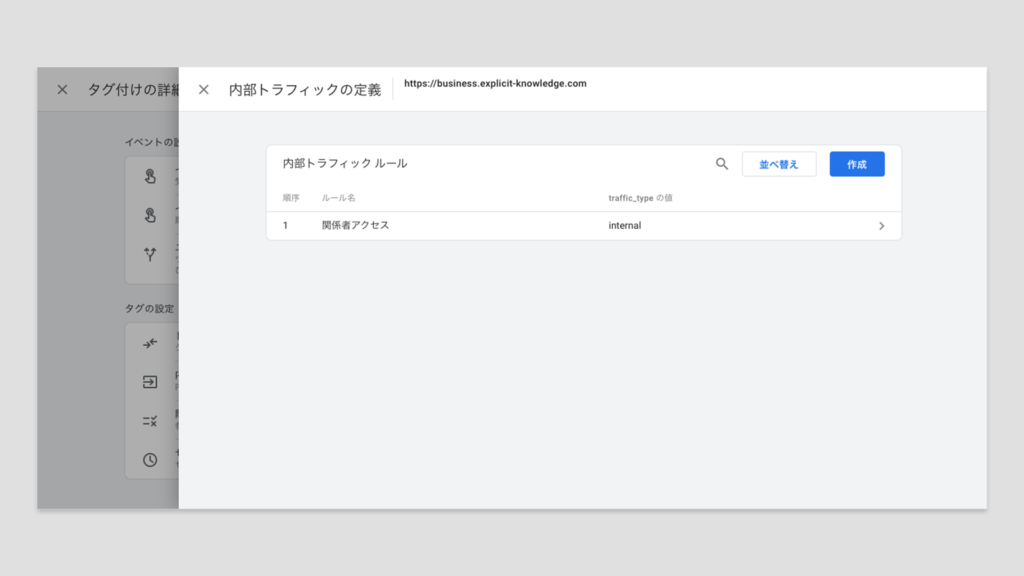This screenshot has width=1024, height=576.
Task: Select the internal traffic_type value cell
Action: click(625, 226)
